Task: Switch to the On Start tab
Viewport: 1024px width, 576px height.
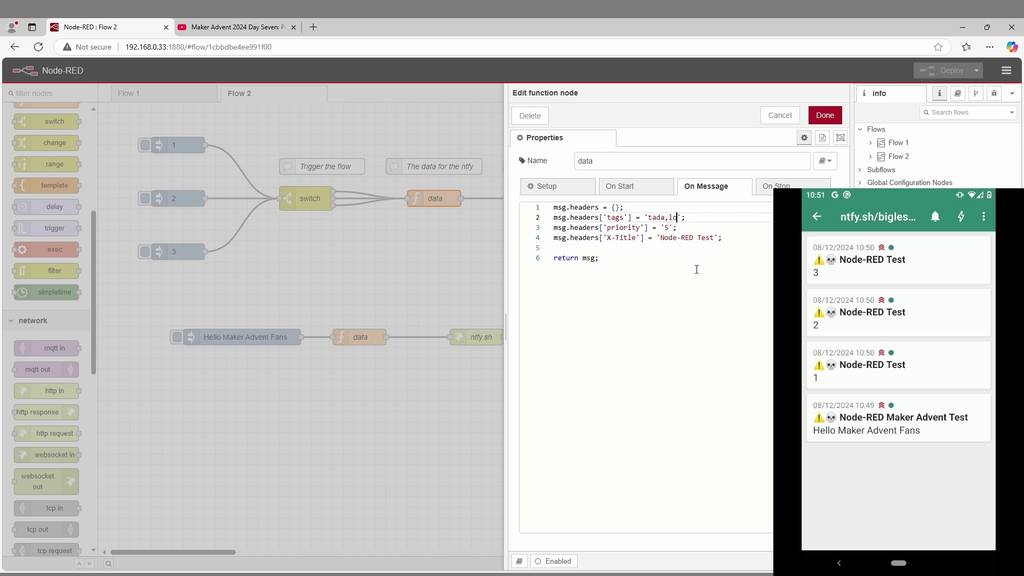Action: (636, 187)
